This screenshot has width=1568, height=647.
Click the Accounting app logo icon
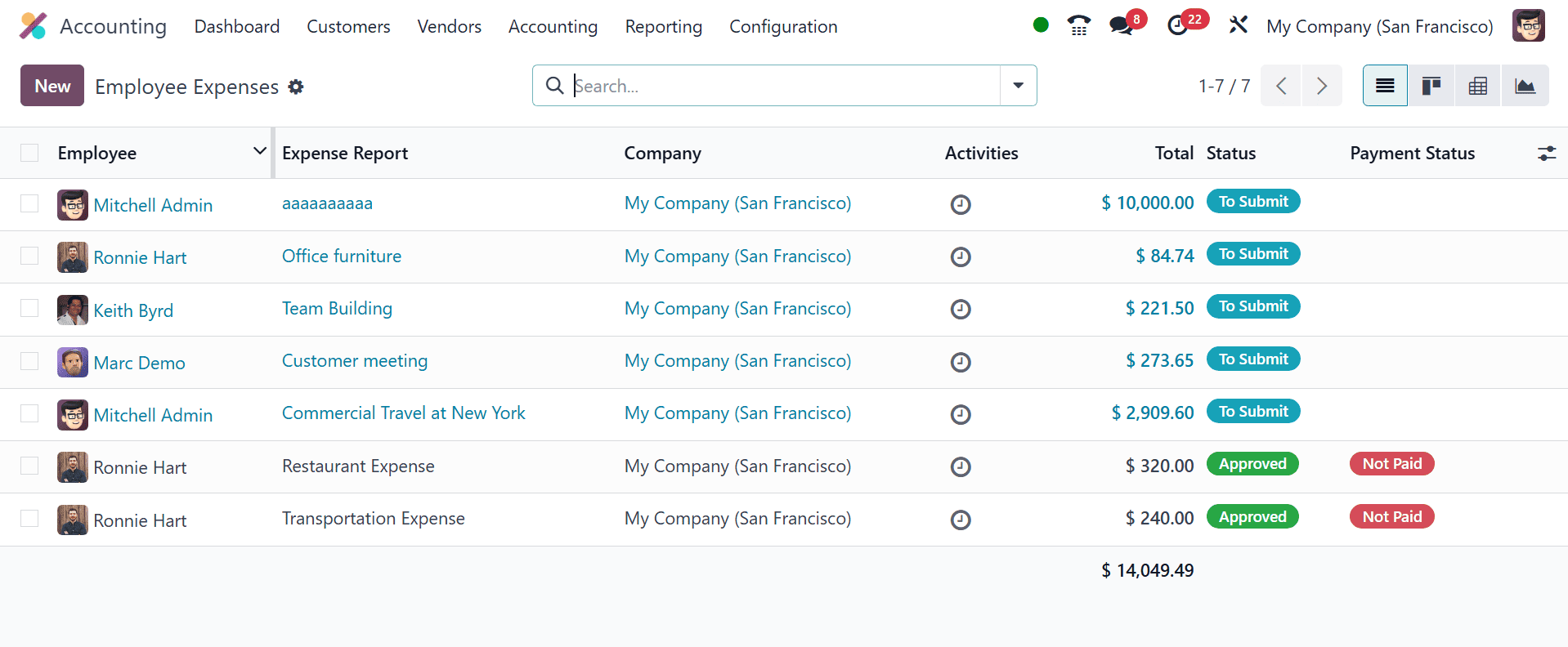coord(34,26)
